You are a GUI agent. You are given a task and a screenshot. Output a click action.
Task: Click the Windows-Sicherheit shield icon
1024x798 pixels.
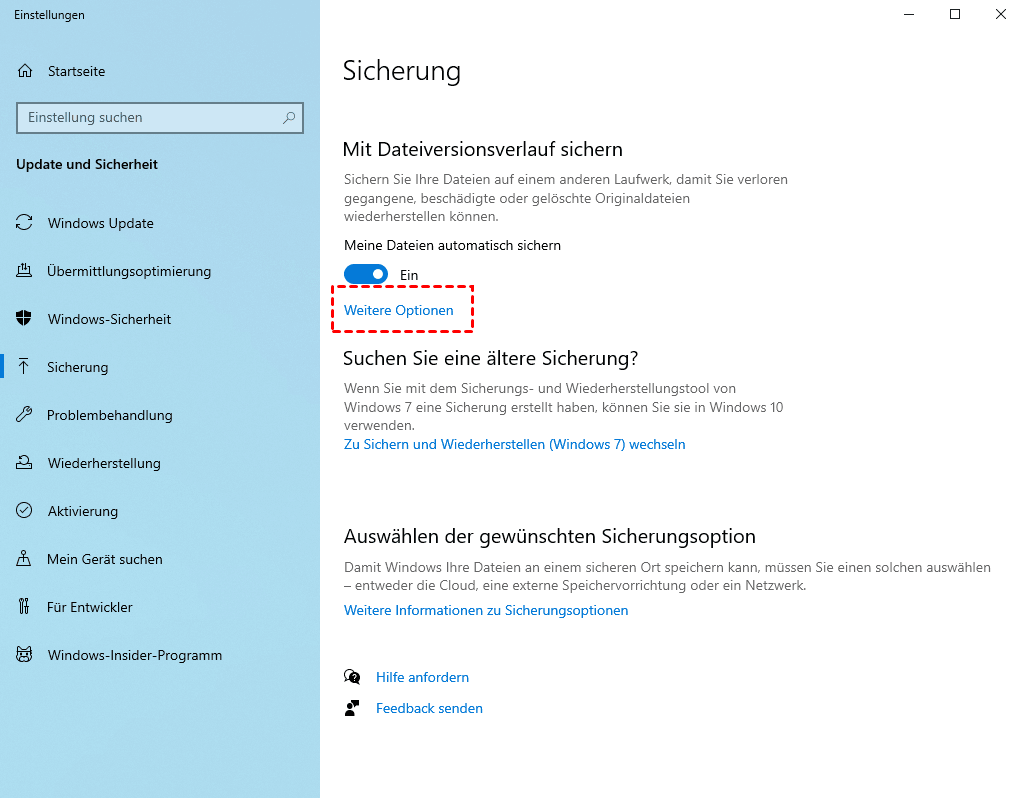pyautogui.click(x=25, y=319)
